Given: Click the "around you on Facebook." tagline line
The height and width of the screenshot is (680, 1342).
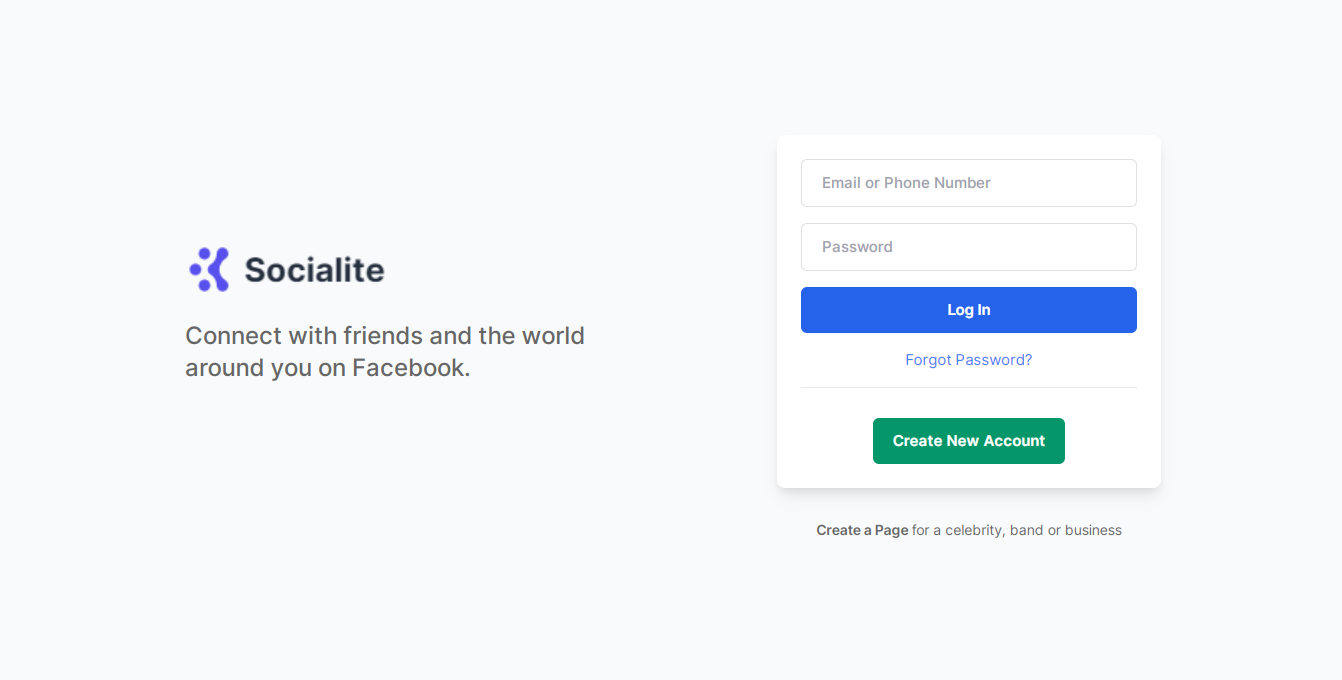Looking at the screenshot, I should [327, 368].
